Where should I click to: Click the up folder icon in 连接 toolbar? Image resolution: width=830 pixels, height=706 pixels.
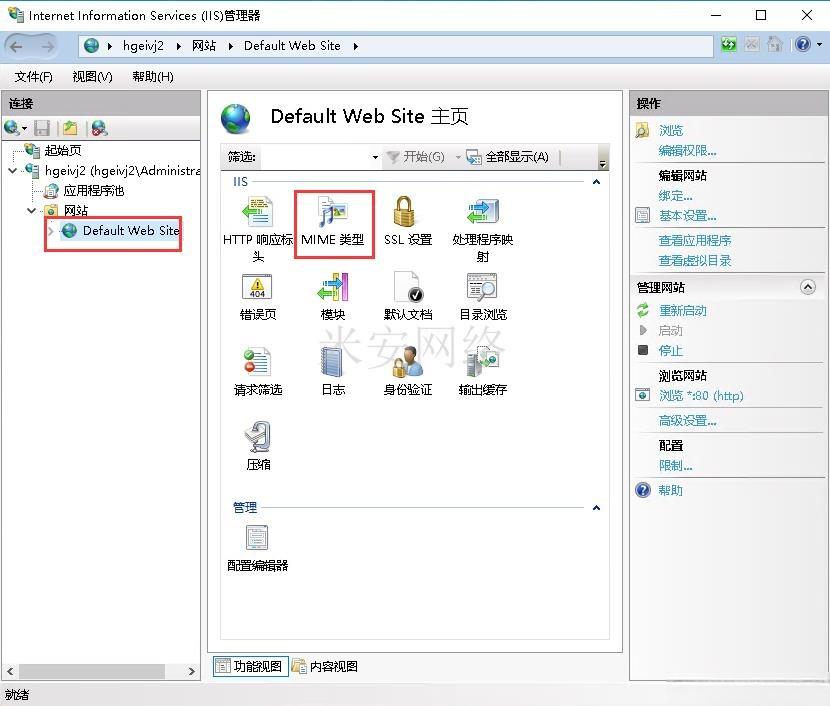point(70,128)
